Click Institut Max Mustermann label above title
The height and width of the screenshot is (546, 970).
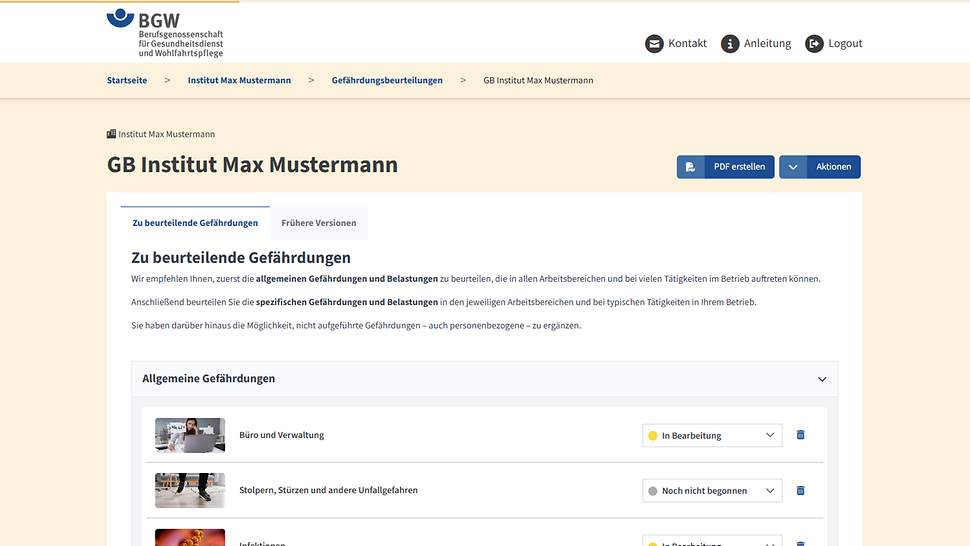(167, 134)
